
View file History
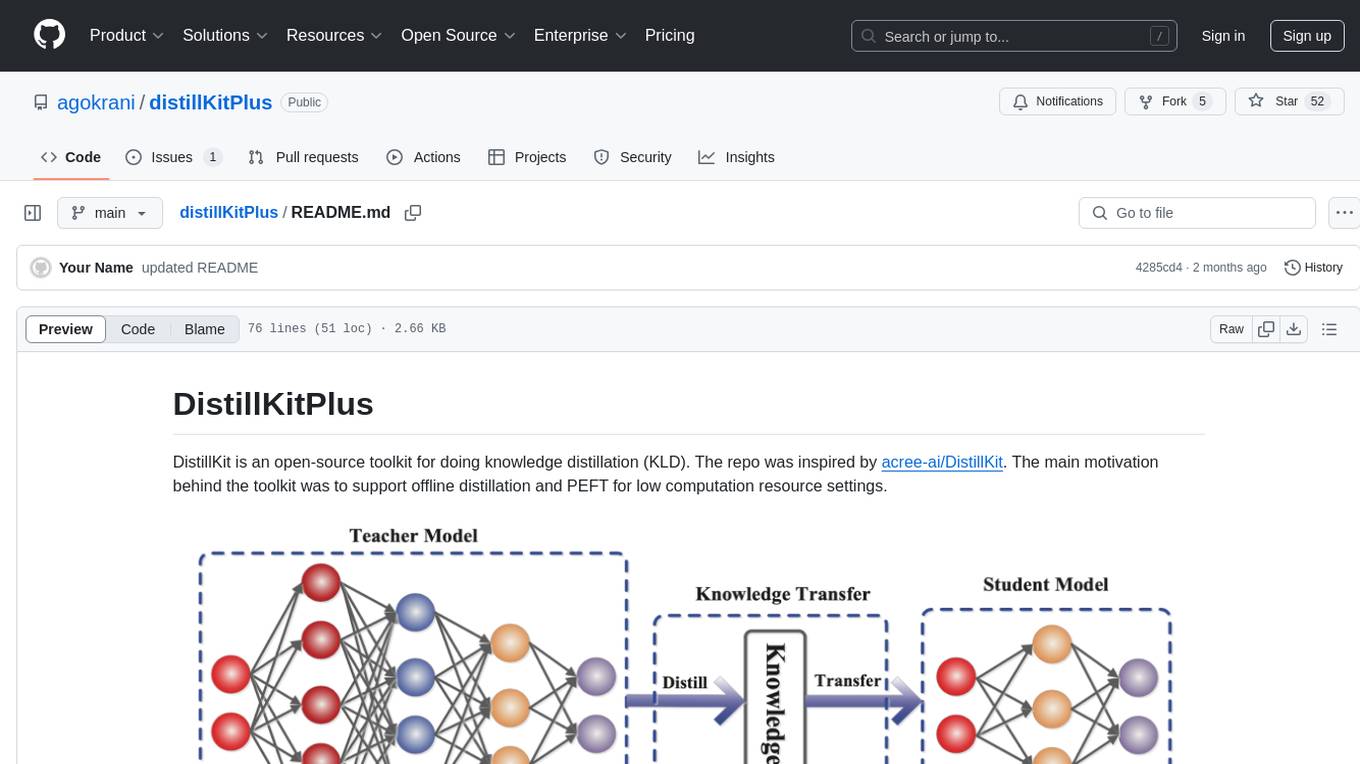(1313, 267)
